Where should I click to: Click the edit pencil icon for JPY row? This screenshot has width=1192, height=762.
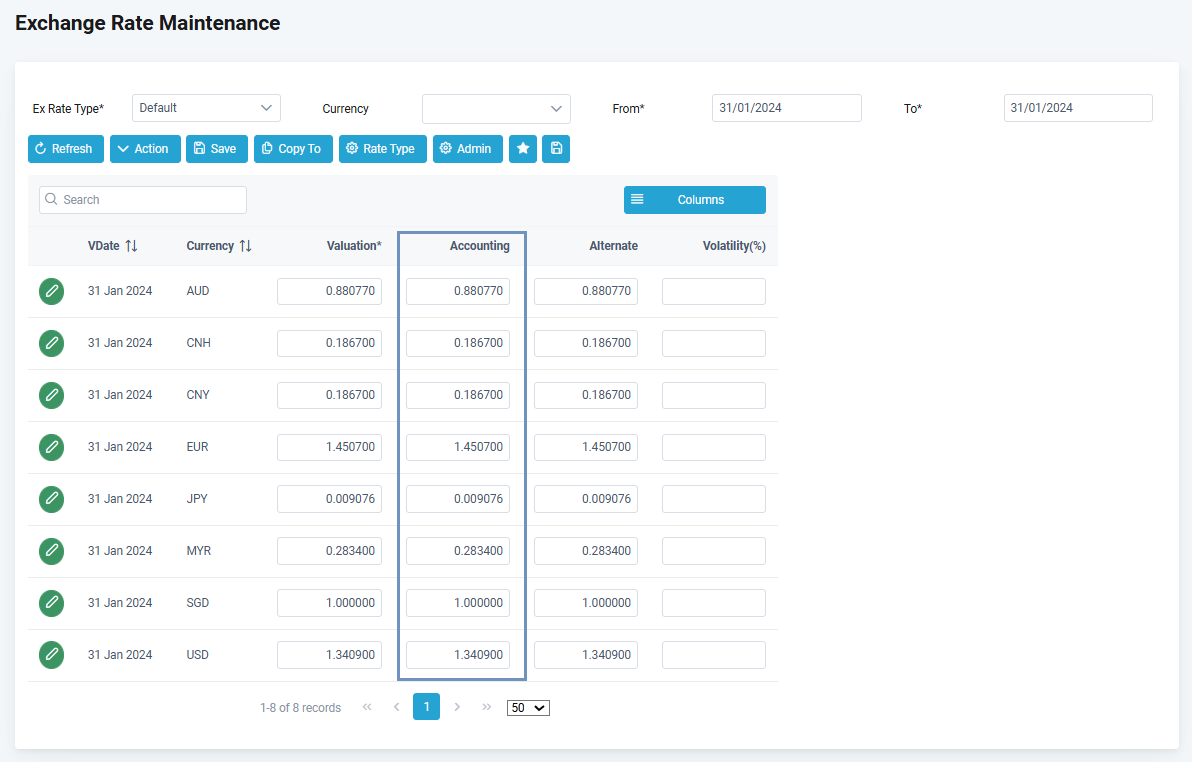click(x=52, y=499)
